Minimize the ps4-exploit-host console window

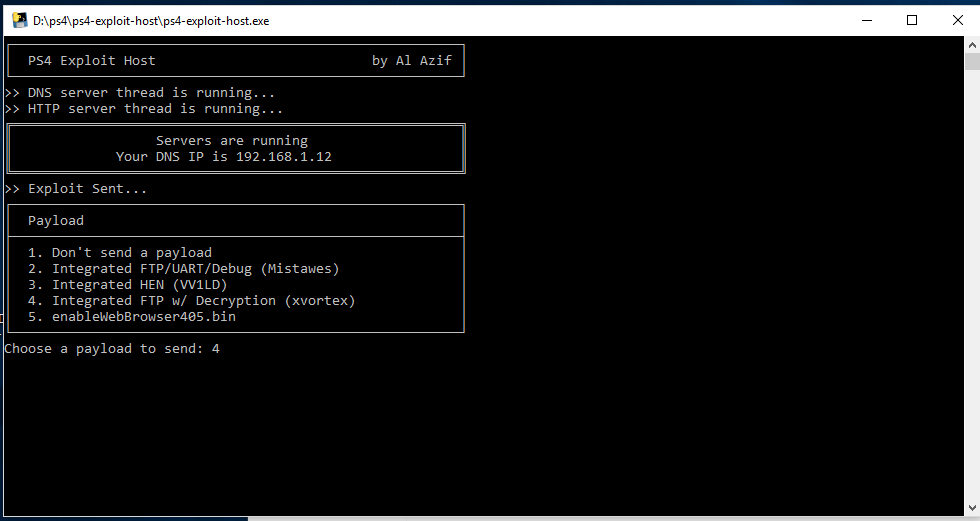[867, 20]
